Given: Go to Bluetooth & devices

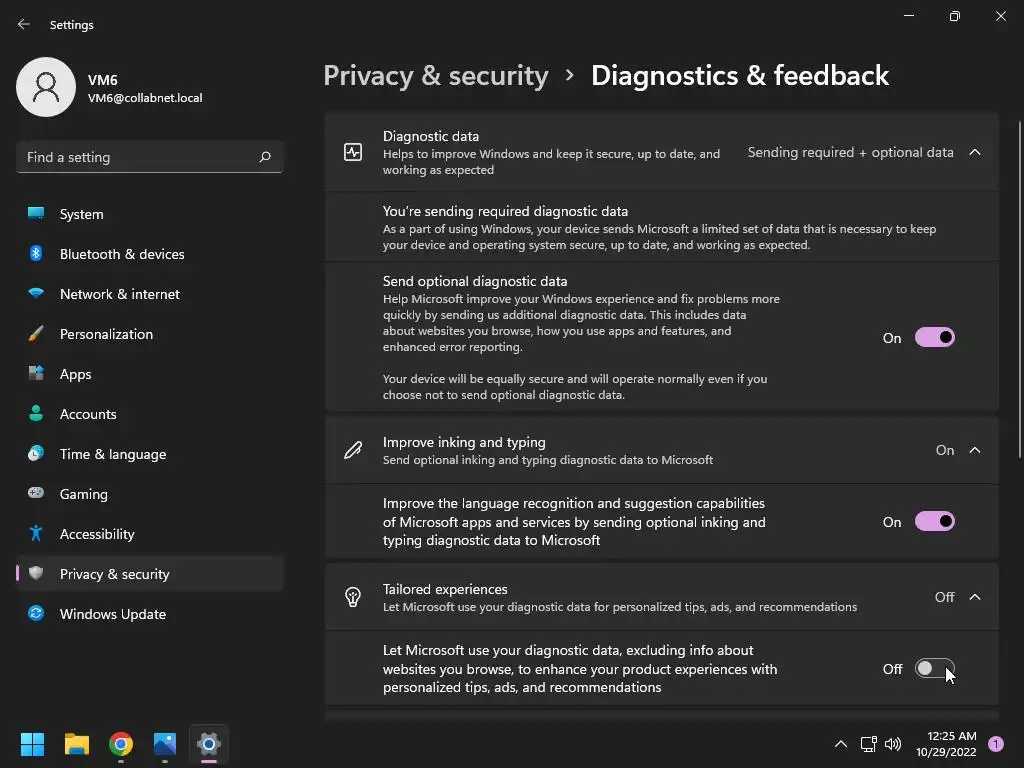Looking at the screenshot, I should point(150,254).
